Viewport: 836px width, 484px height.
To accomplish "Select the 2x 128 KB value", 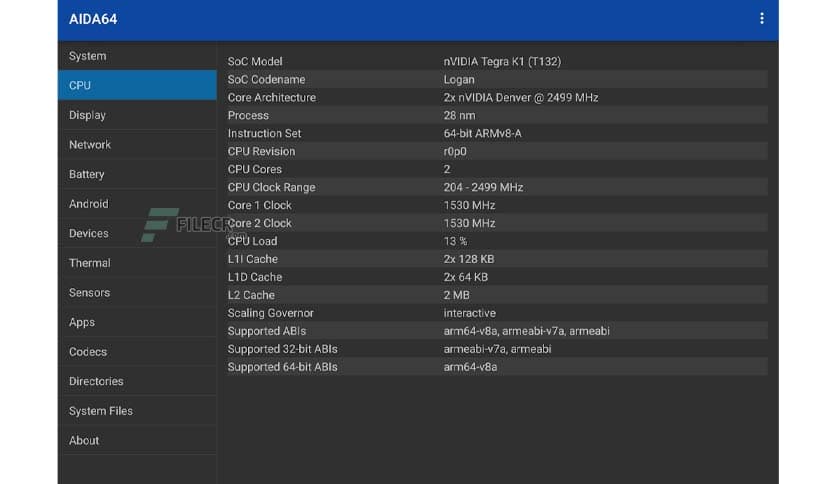I will 469,259.
